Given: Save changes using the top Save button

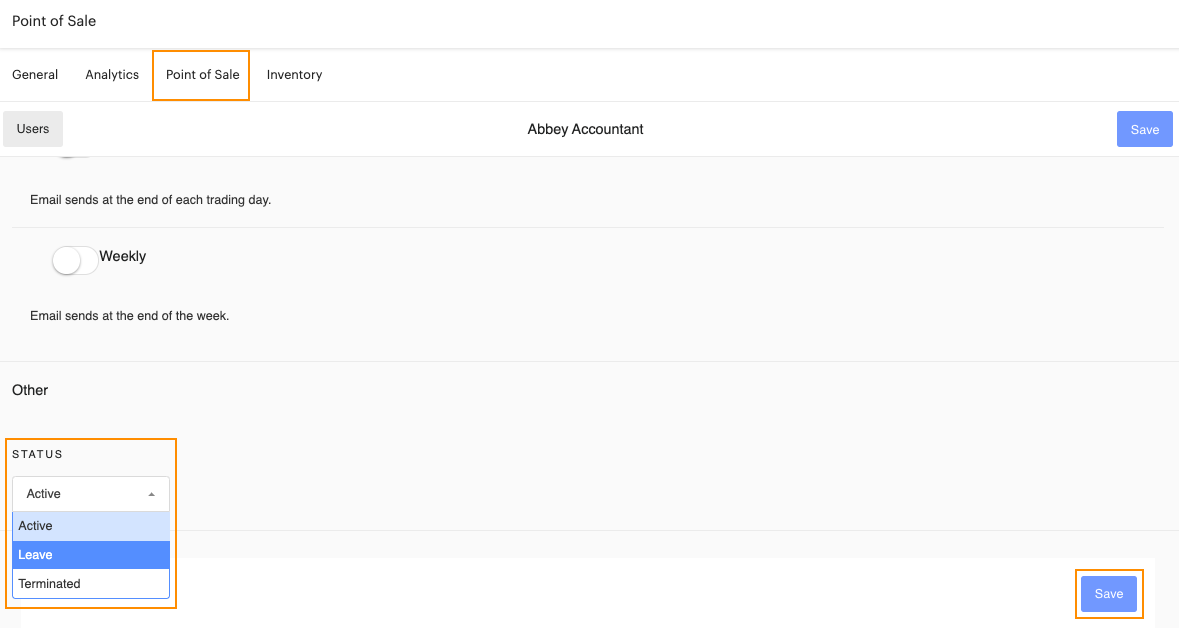Looking at the screenshot, I should 1144,128.
